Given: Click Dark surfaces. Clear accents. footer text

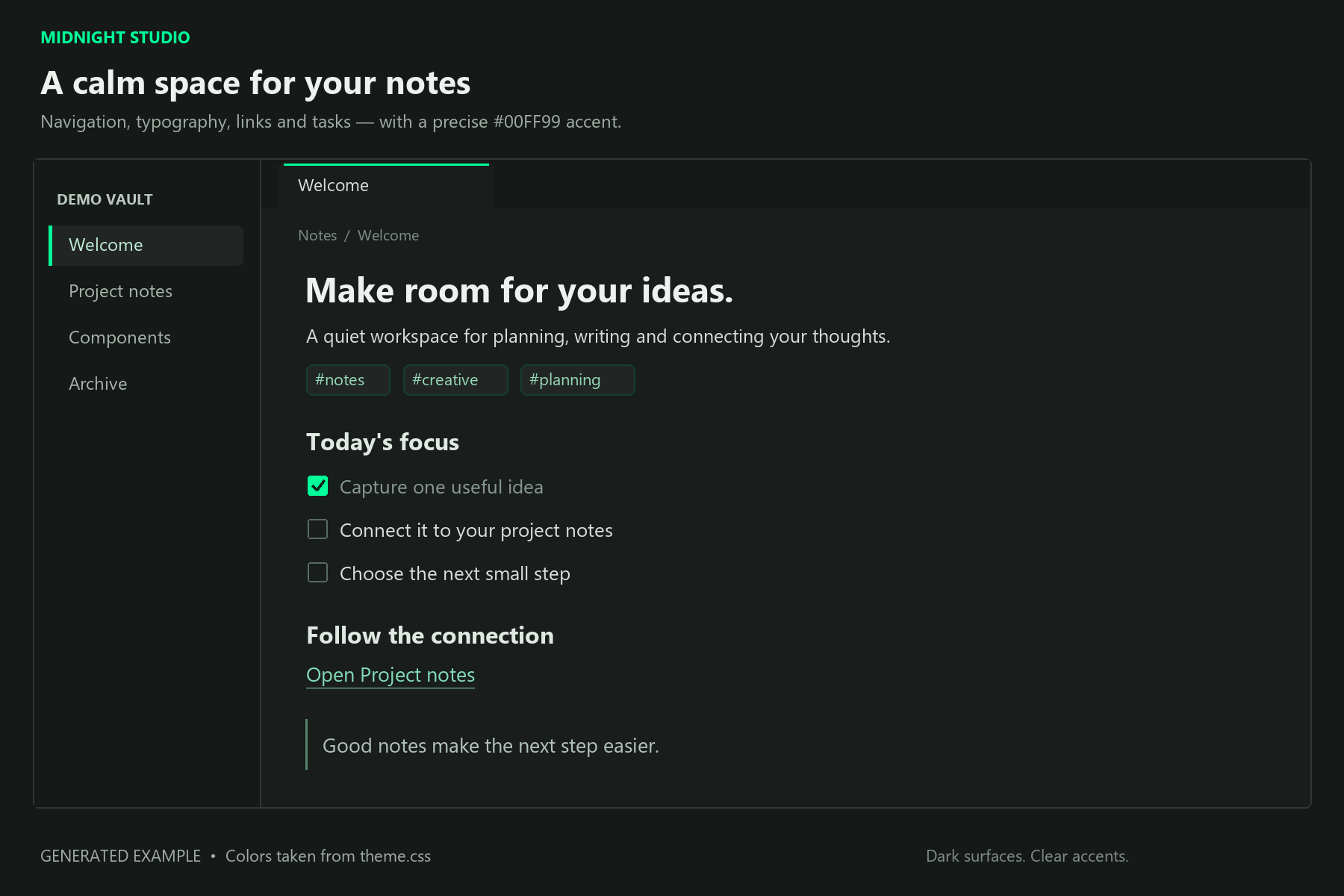Looking at the screenshot, I should 1027,856.
